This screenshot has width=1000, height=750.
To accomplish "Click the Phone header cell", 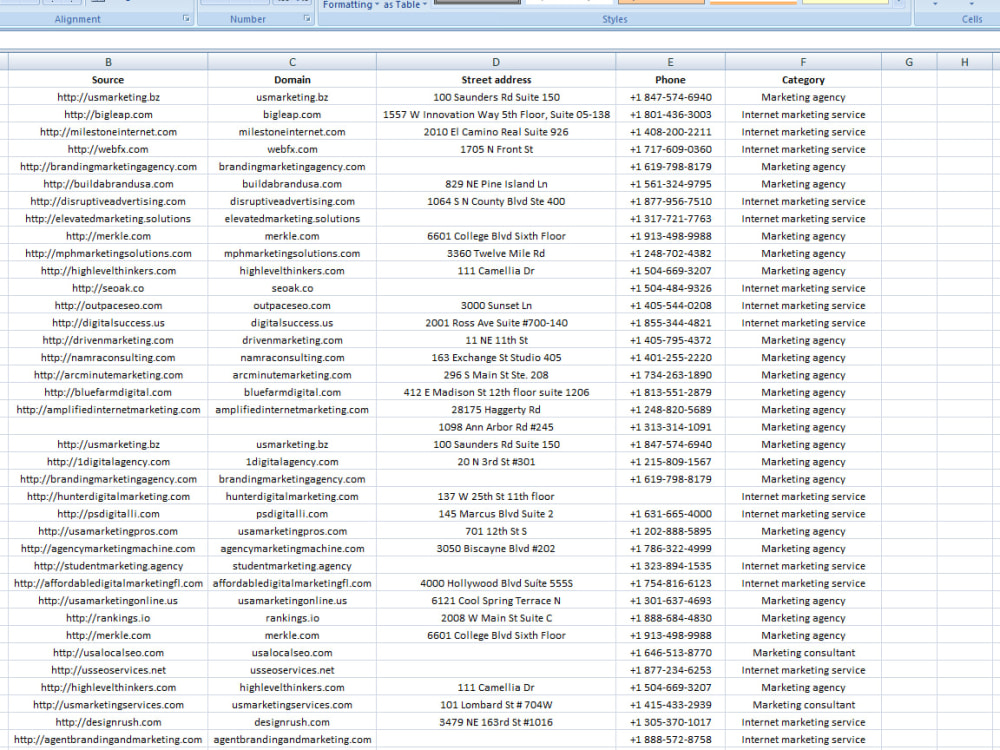I will tap(670, 80).
